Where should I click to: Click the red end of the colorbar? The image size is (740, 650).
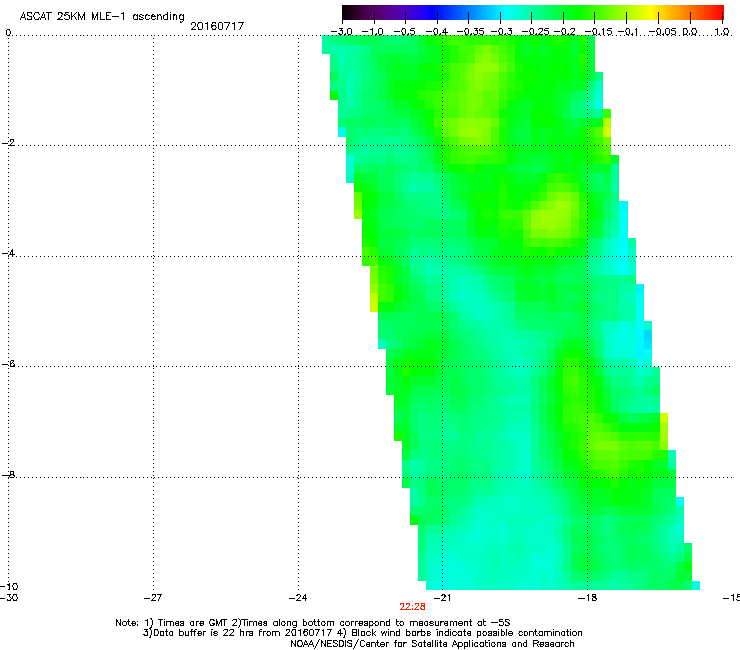[x=713, y=13]
